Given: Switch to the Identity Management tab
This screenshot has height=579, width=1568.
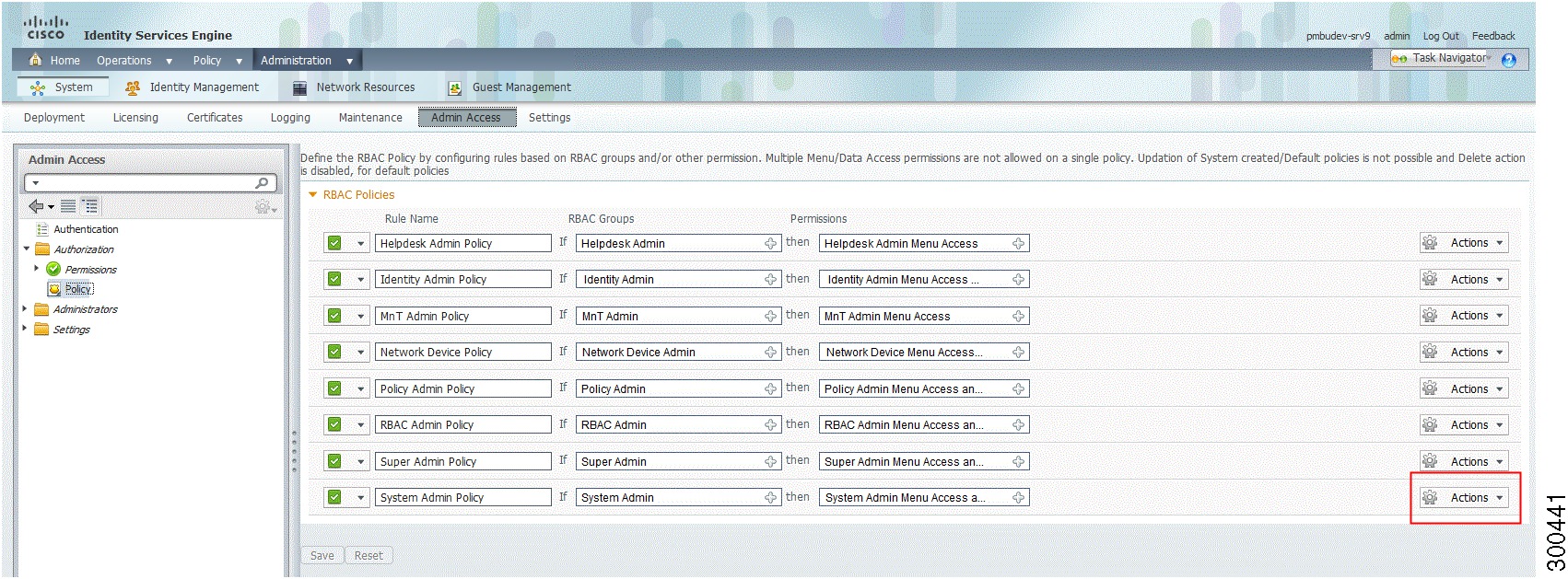Looking at the screenshot, I should point(193,87).
